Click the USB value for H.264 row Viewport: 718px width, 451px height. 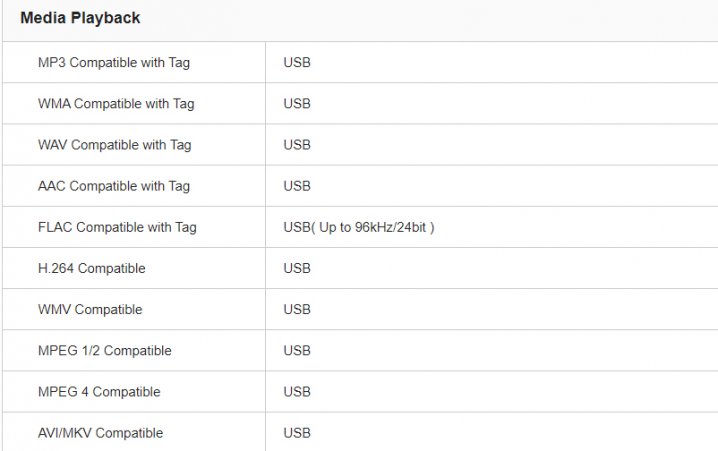(x=297, y=268)
